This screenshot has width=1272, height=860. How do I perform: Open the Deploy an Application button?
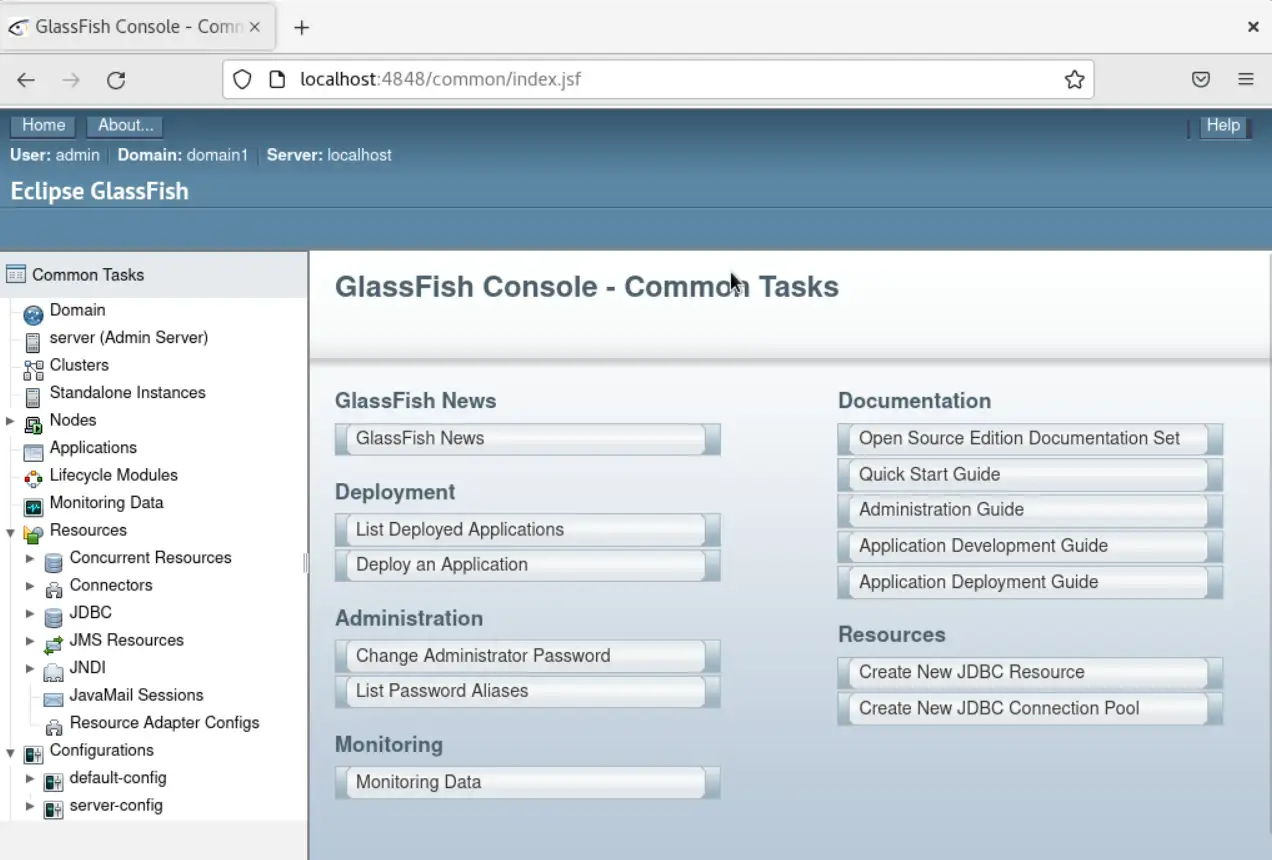pos(528,564)
